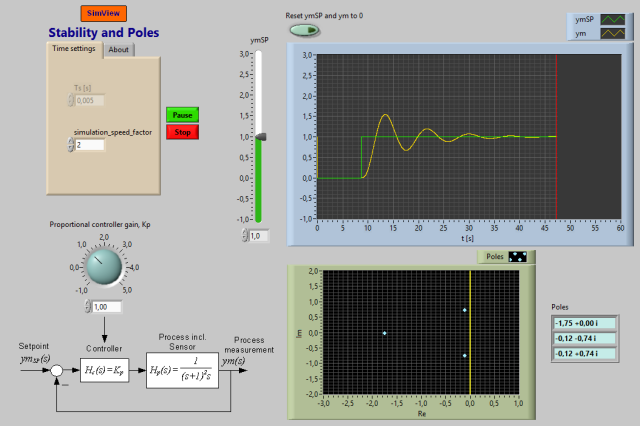The width and height of the screenshot is (640, 426).
Task: Click the Kp proportional gain knob
Action: [101, 266]
